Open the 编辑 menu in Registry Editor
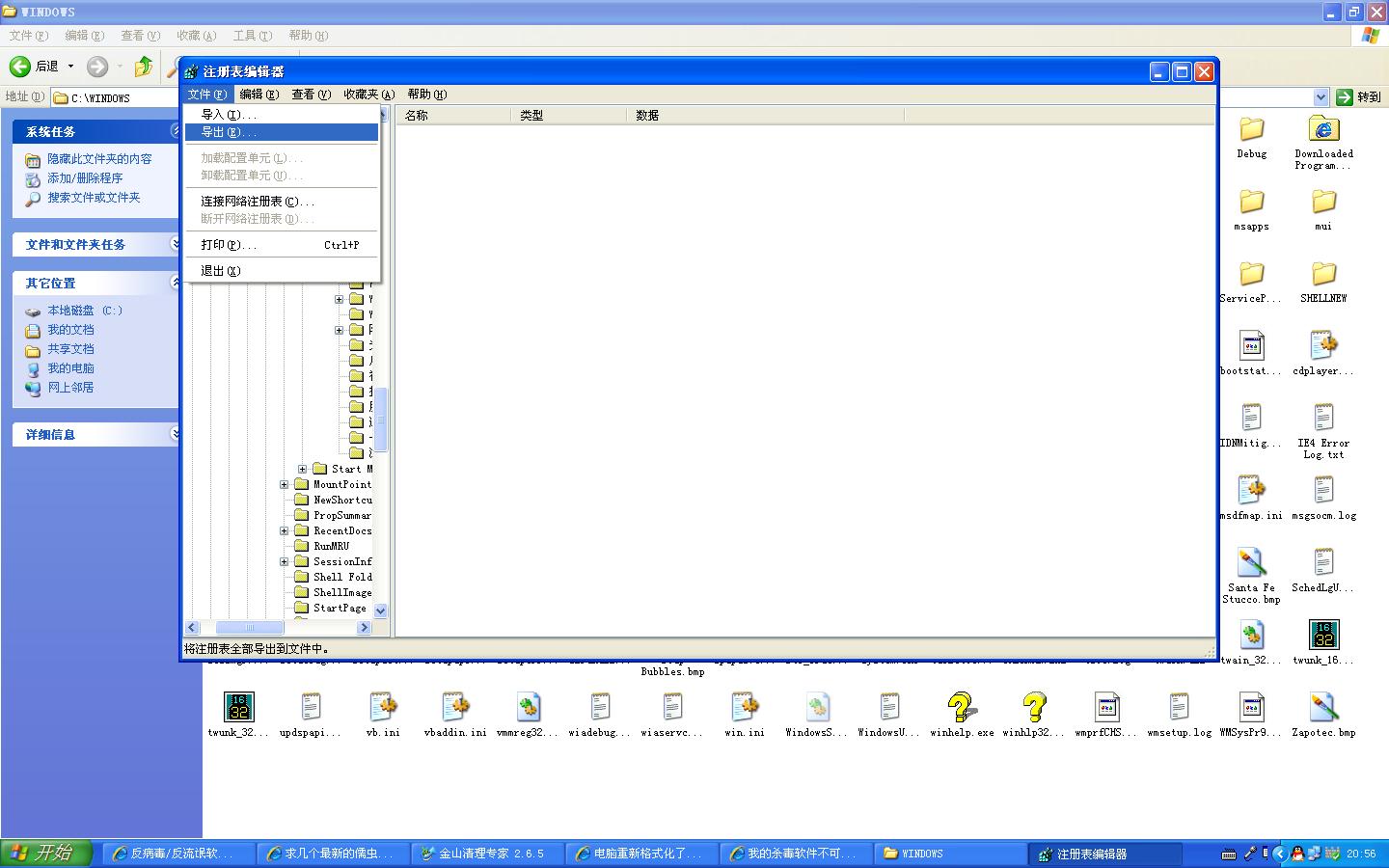This screenshot has height=868, width=1389. click(259, 95)
